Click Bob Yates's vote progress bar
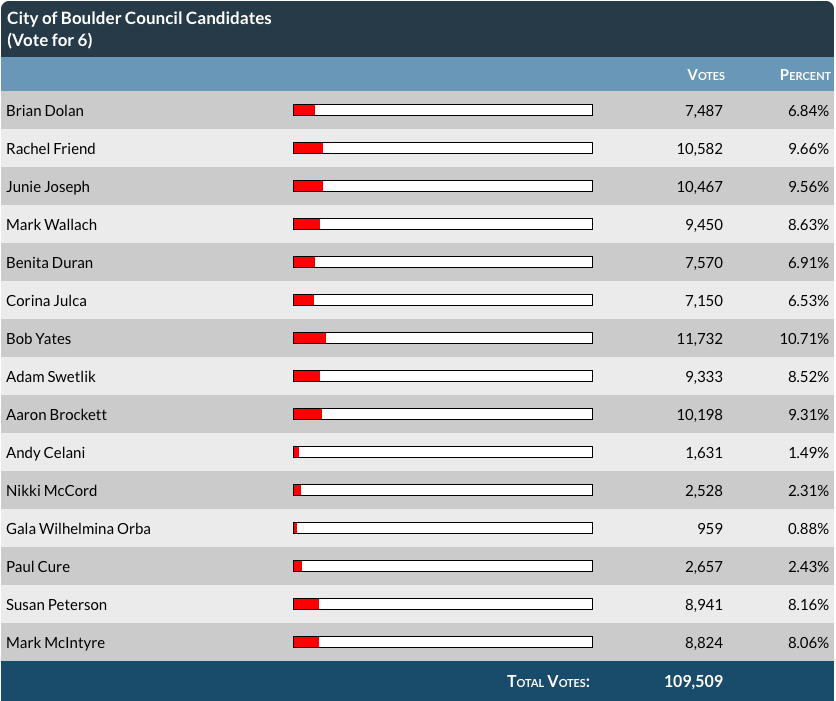Image resolution: width=836 pixels, height=701 pixels. 442,338
